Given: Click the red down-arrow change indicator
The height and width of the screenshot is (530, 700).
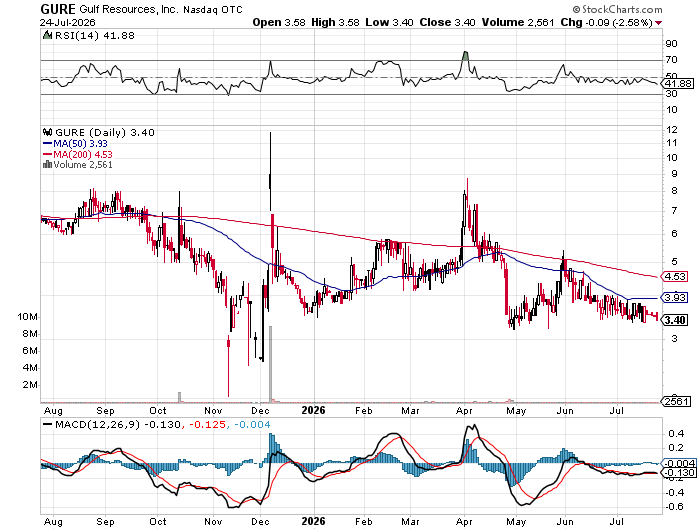Looking at the screenshot, I should (659, 23).
